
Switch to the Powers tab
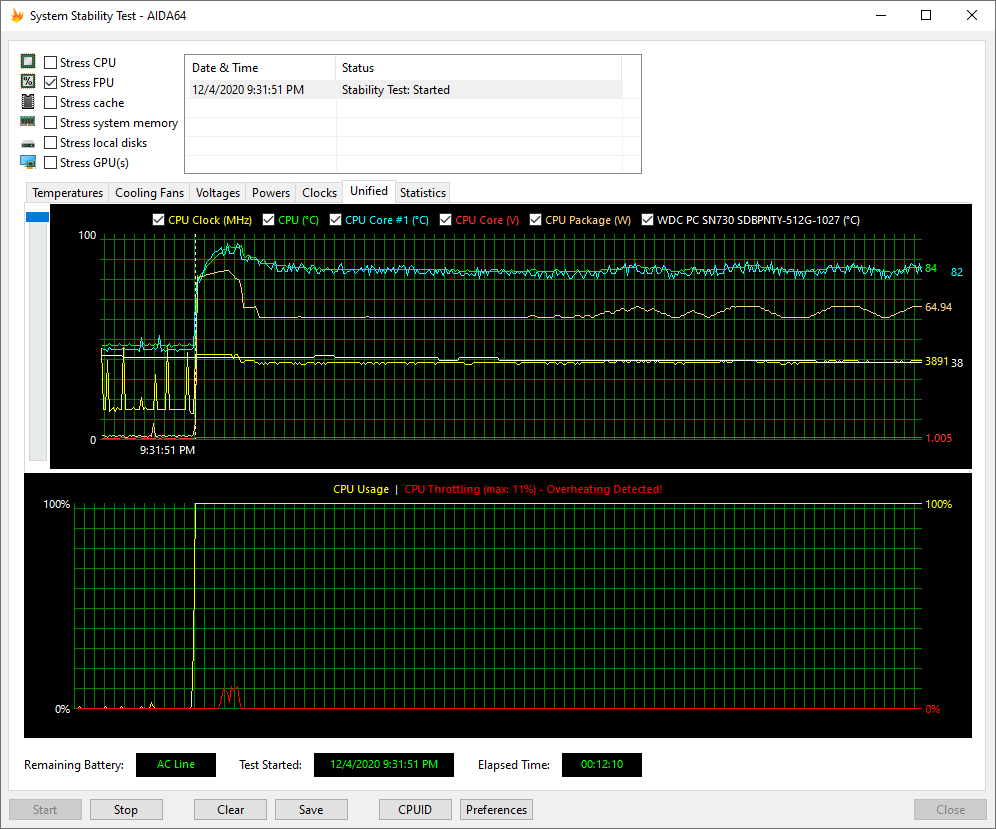[271, 192]
